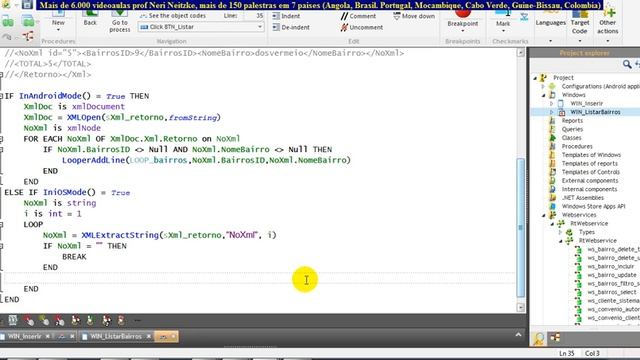
Task: Switch to the WIN_ListarBairros document tab
Action: click(x=115, y=336)
